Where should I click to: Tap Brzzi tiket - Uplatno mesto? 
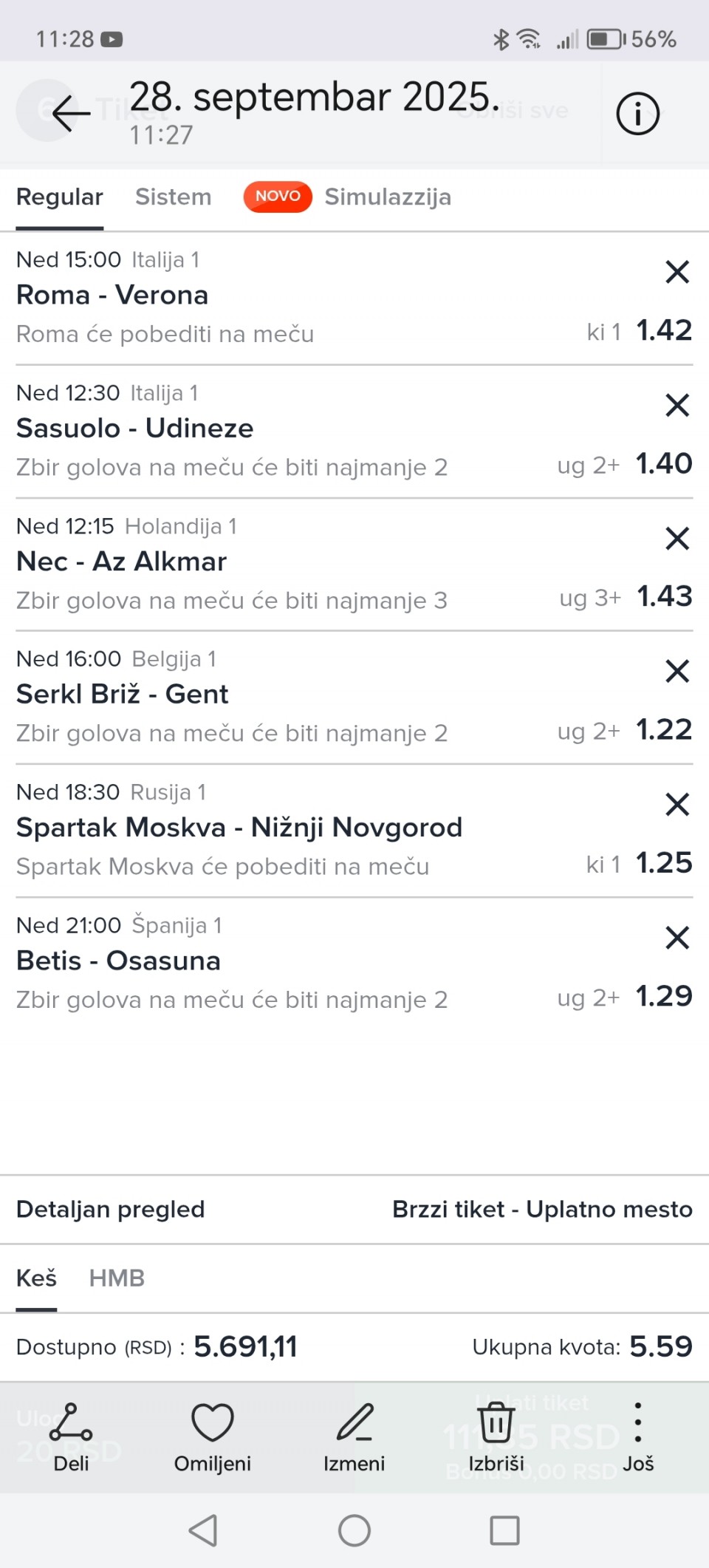[542, 1210]
